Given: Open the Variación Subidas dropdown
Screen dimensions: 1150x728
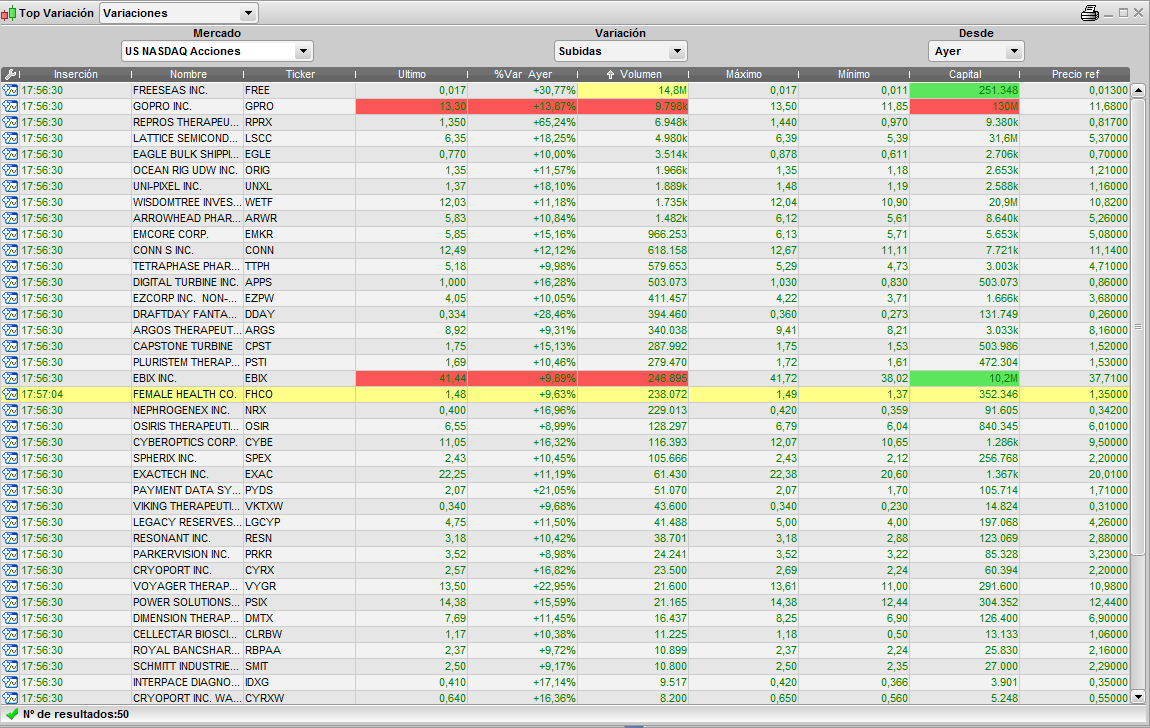Looking at the screenshot, I should click(620, 51).
